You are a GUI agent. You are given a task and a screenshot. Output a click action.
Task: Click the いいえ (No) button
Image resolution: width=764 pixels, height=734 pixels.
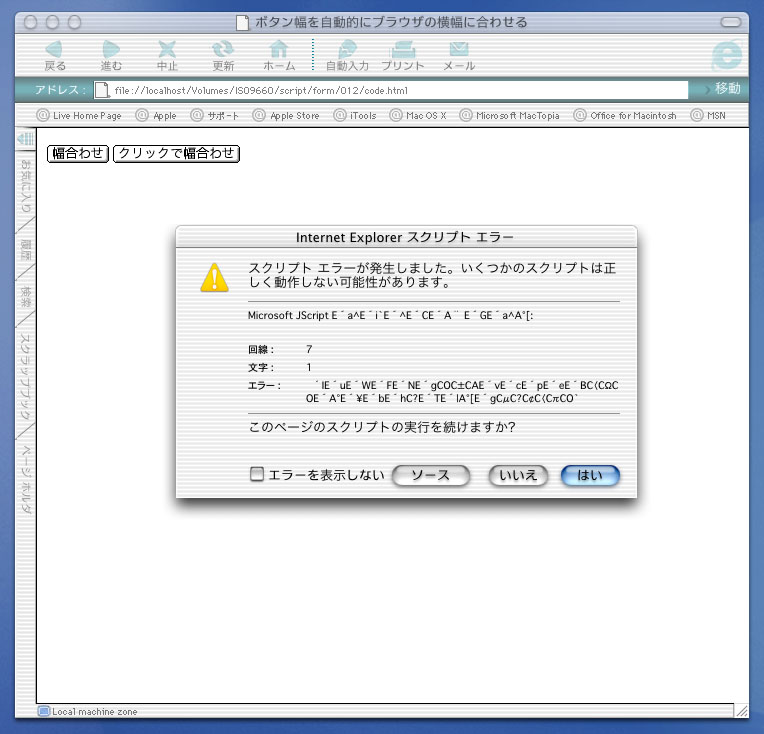[x=518, y=475]
